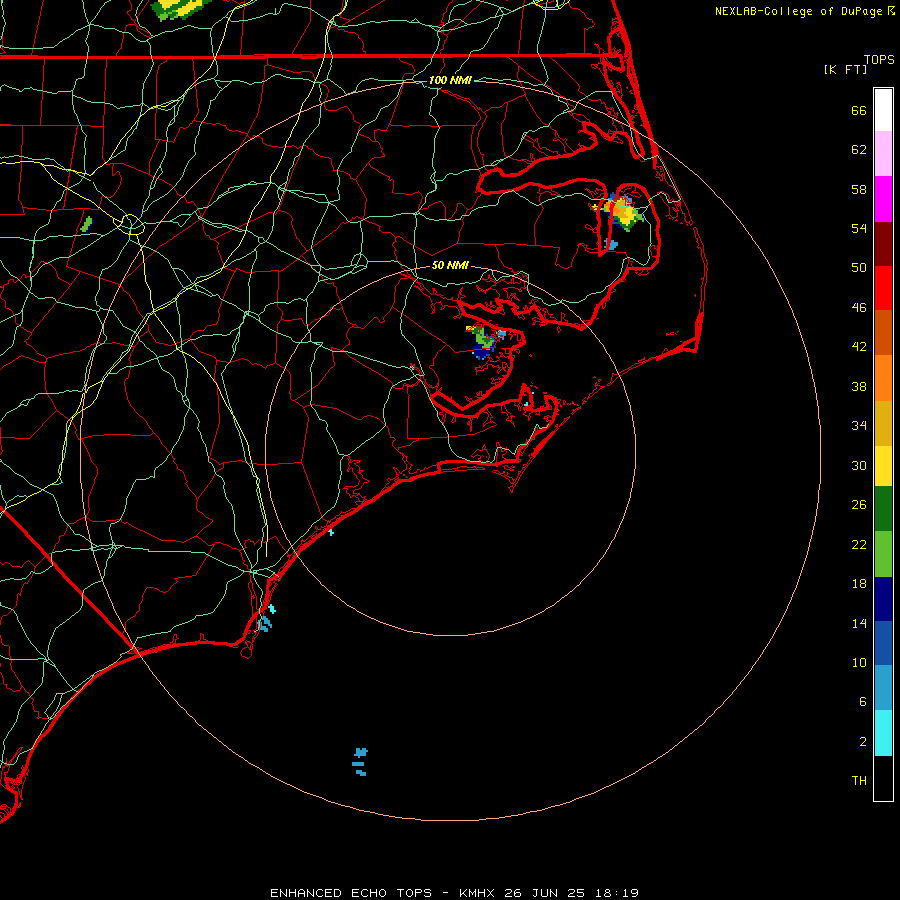This screenshot has width=900, height=900.
Task: Click the legend value 58
Action: 859,189
